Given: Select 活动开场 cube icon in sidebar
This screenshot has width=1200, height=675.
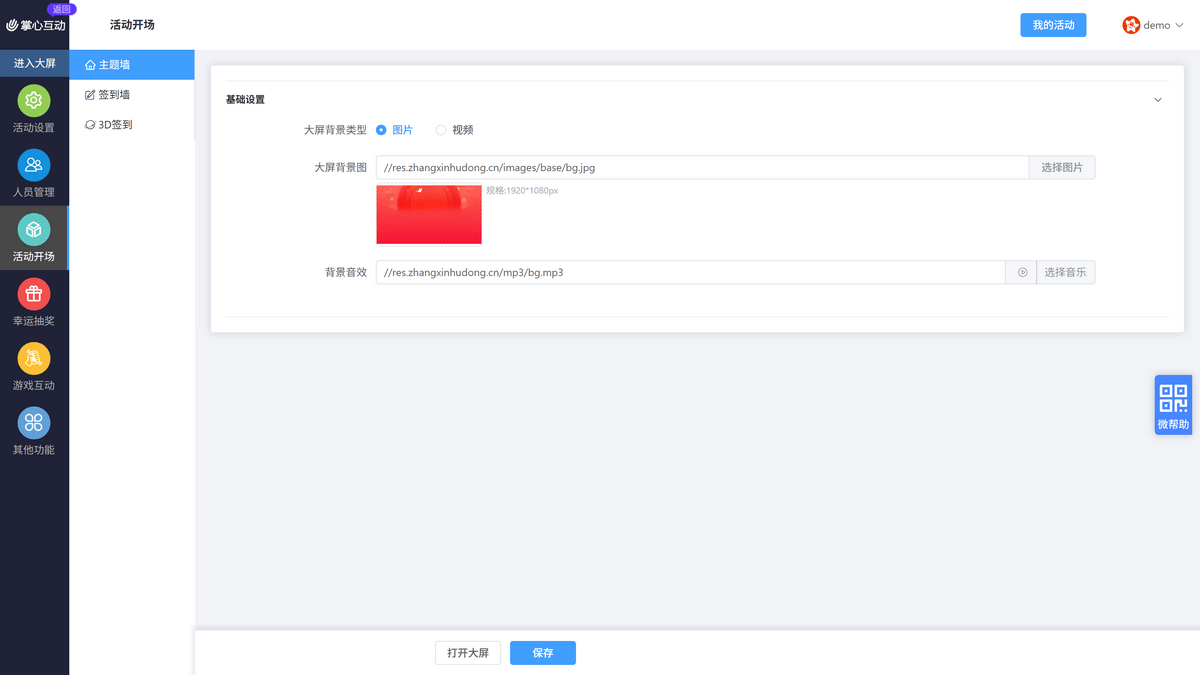Looking at the screenshot, I should [34, 229].
